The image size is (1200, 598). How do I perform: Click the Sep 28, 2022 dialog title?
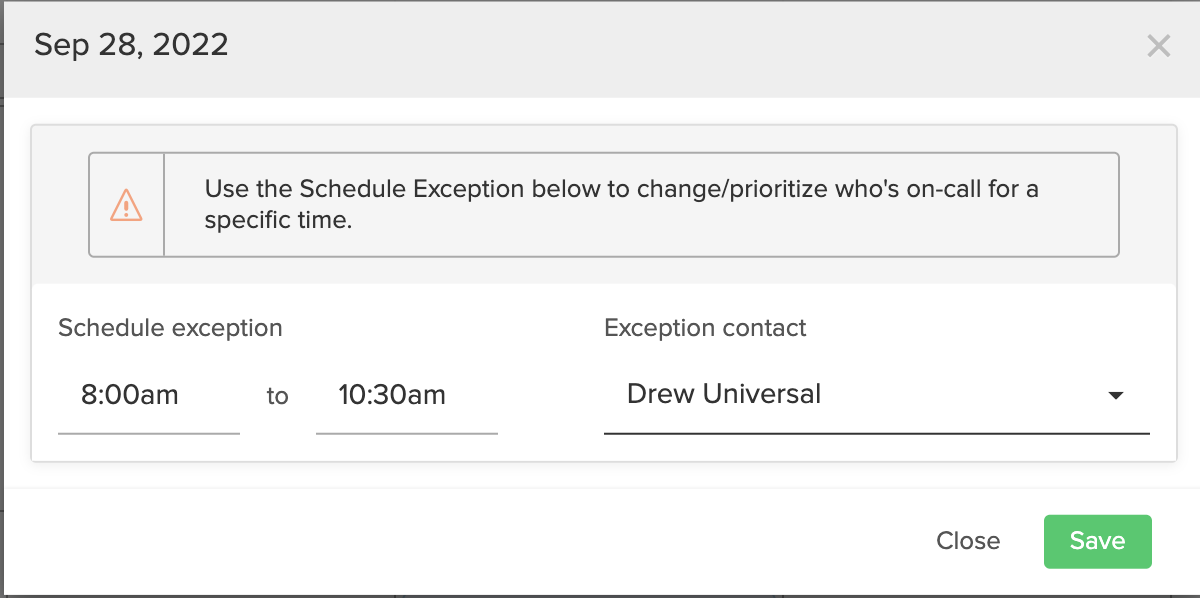131,46
